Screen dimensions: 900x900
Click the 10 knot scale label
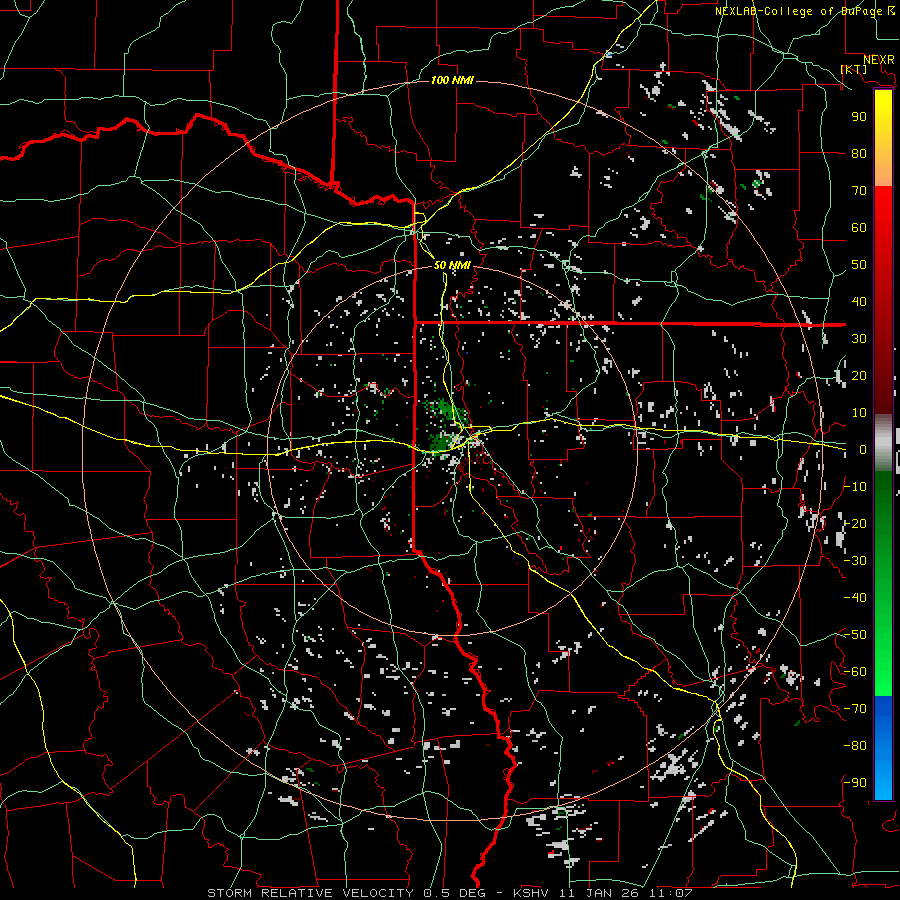859,413
